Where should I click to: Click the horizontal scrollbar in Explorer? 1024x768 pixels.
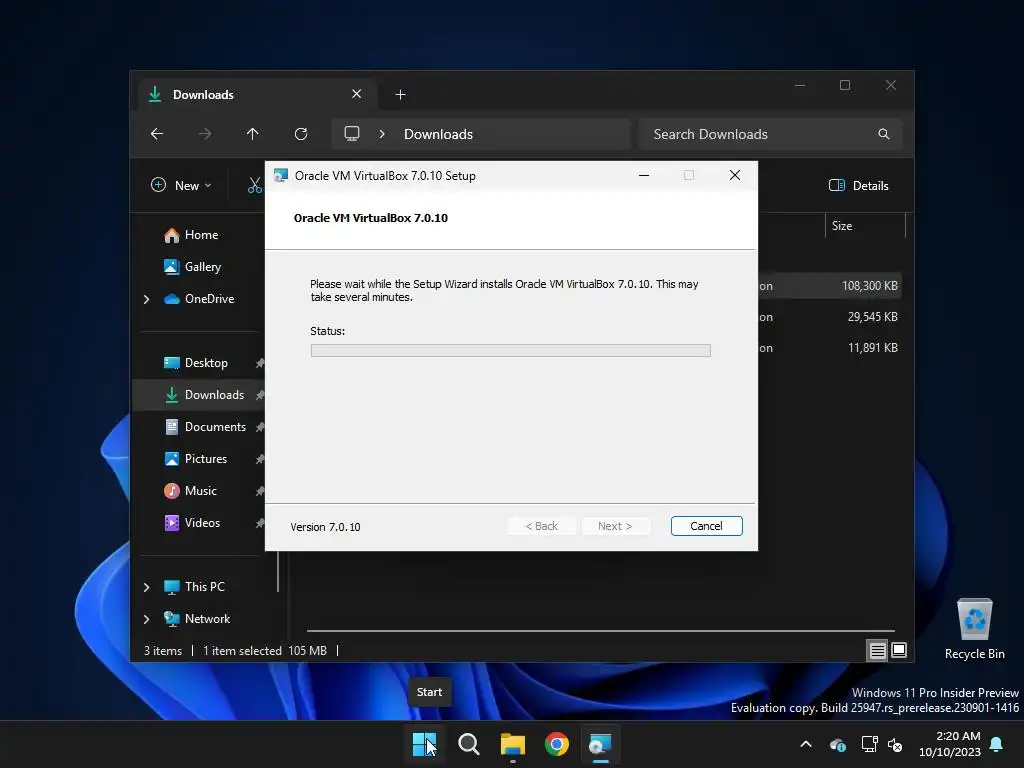click(601, 631)
